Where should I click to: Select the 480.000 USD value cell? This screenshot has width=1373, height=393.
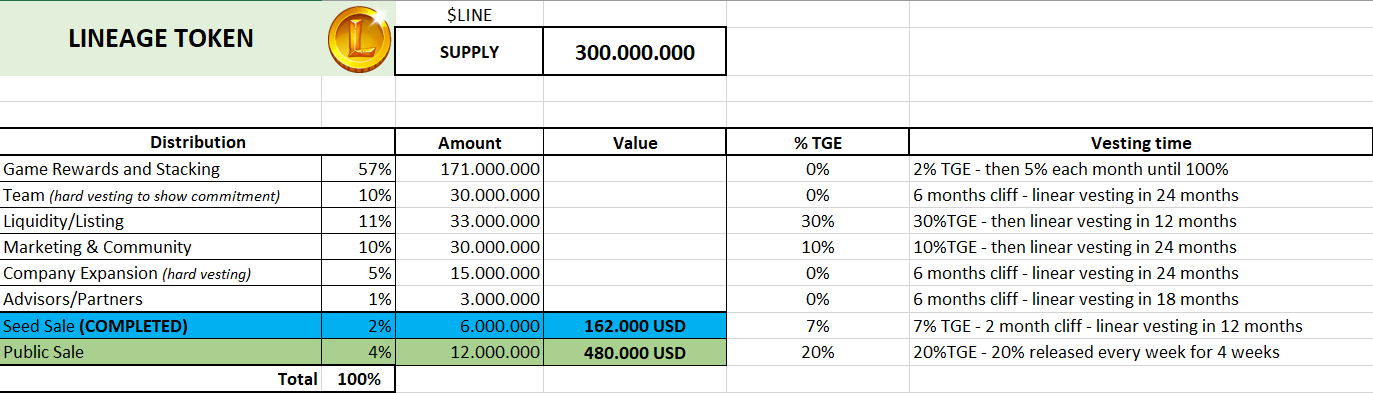coord(634,352)
